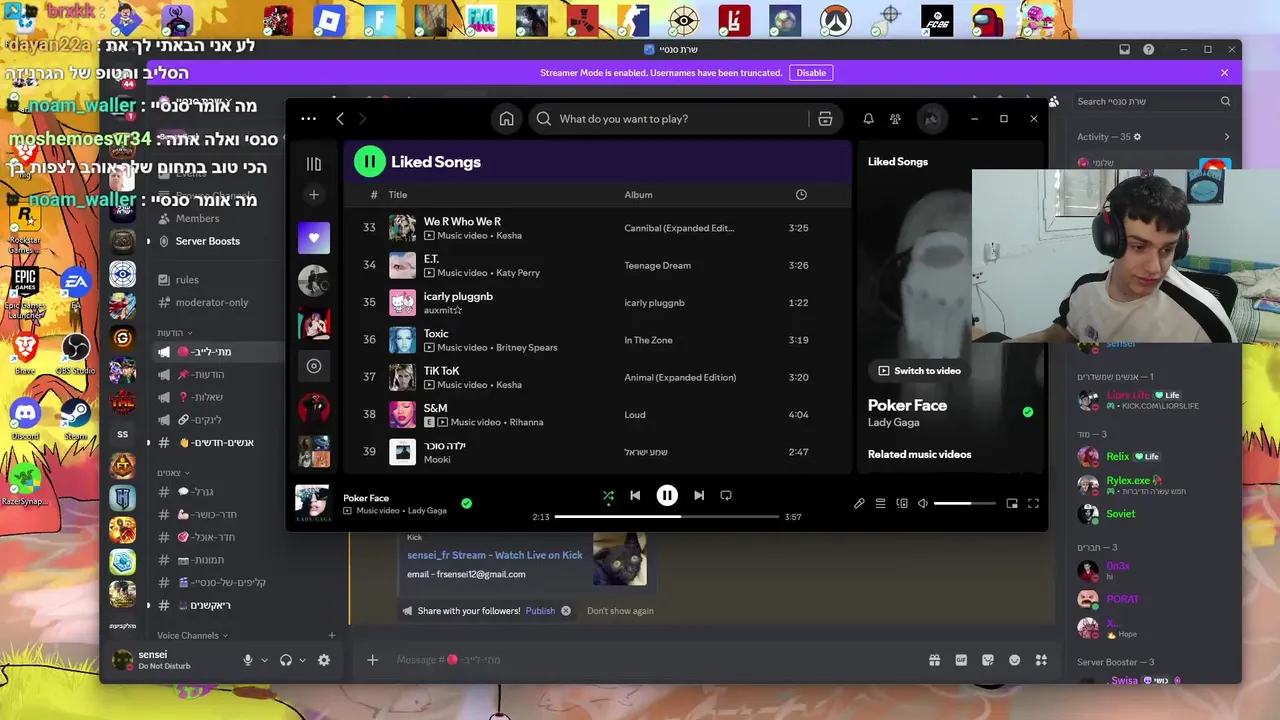Viewport: 1280px width, 720px height.
Task: Pause playback in Spotify player bar
Action: (x=667, y=495)
